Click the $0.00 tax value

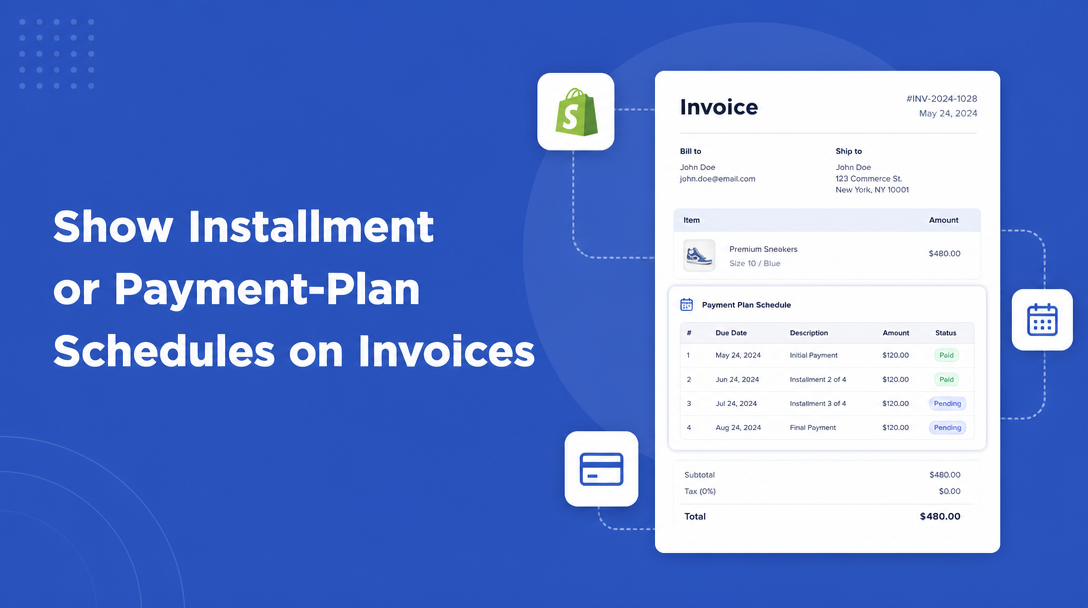950,491
